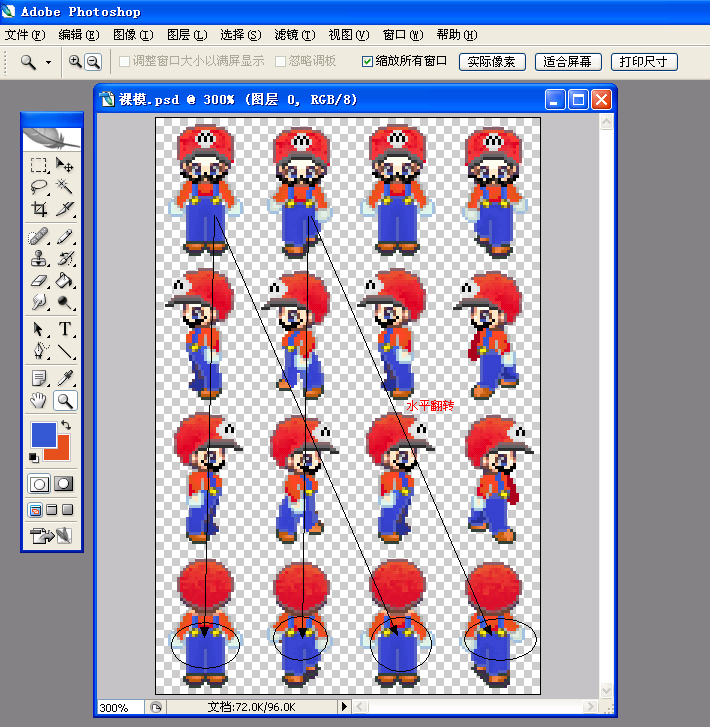Select Standard Screen Mode
710x727 pixels.
pos(35,510)
